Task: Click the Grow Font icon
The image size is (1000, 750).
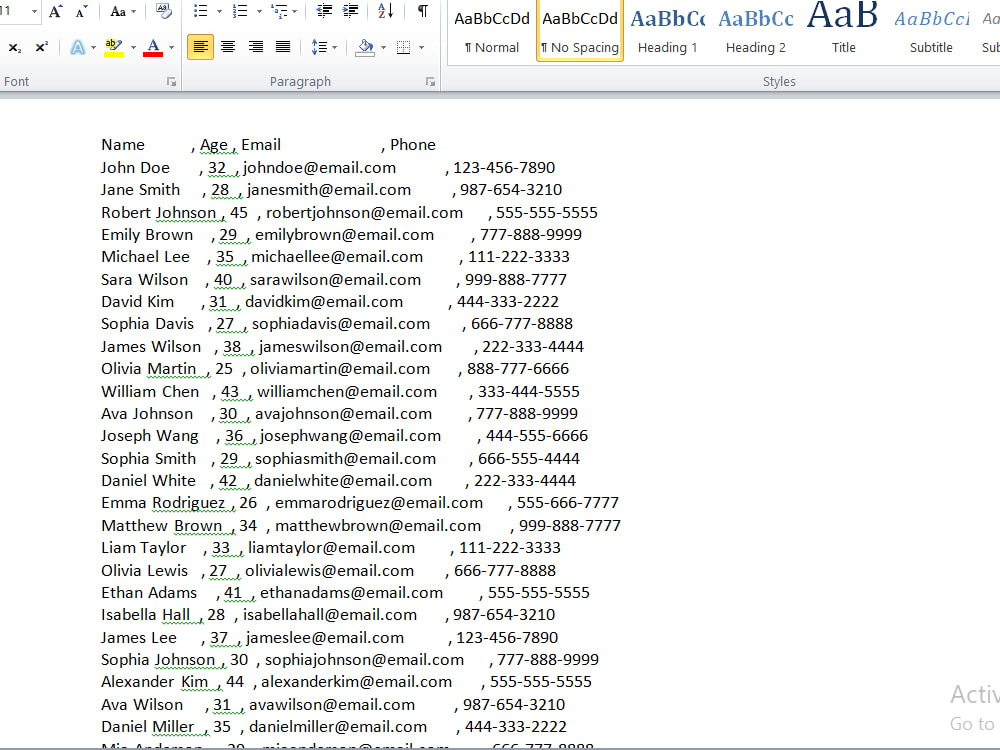Action: pyautogui.click(x=56, y=11)
